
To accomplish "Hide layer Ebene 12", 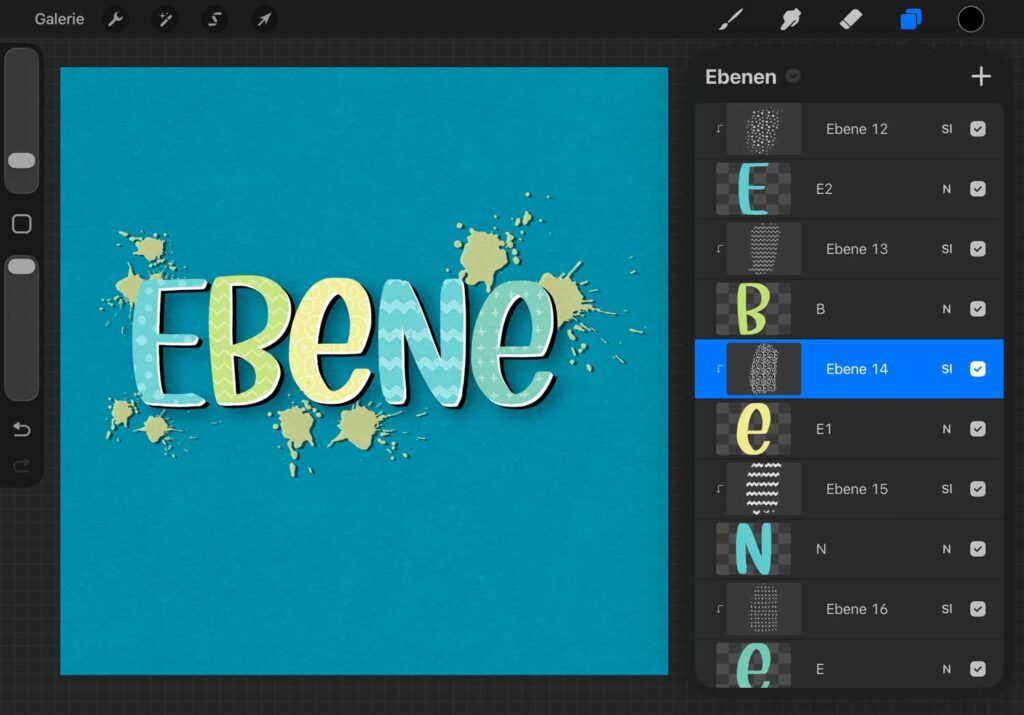I will (x=978, y=129).
